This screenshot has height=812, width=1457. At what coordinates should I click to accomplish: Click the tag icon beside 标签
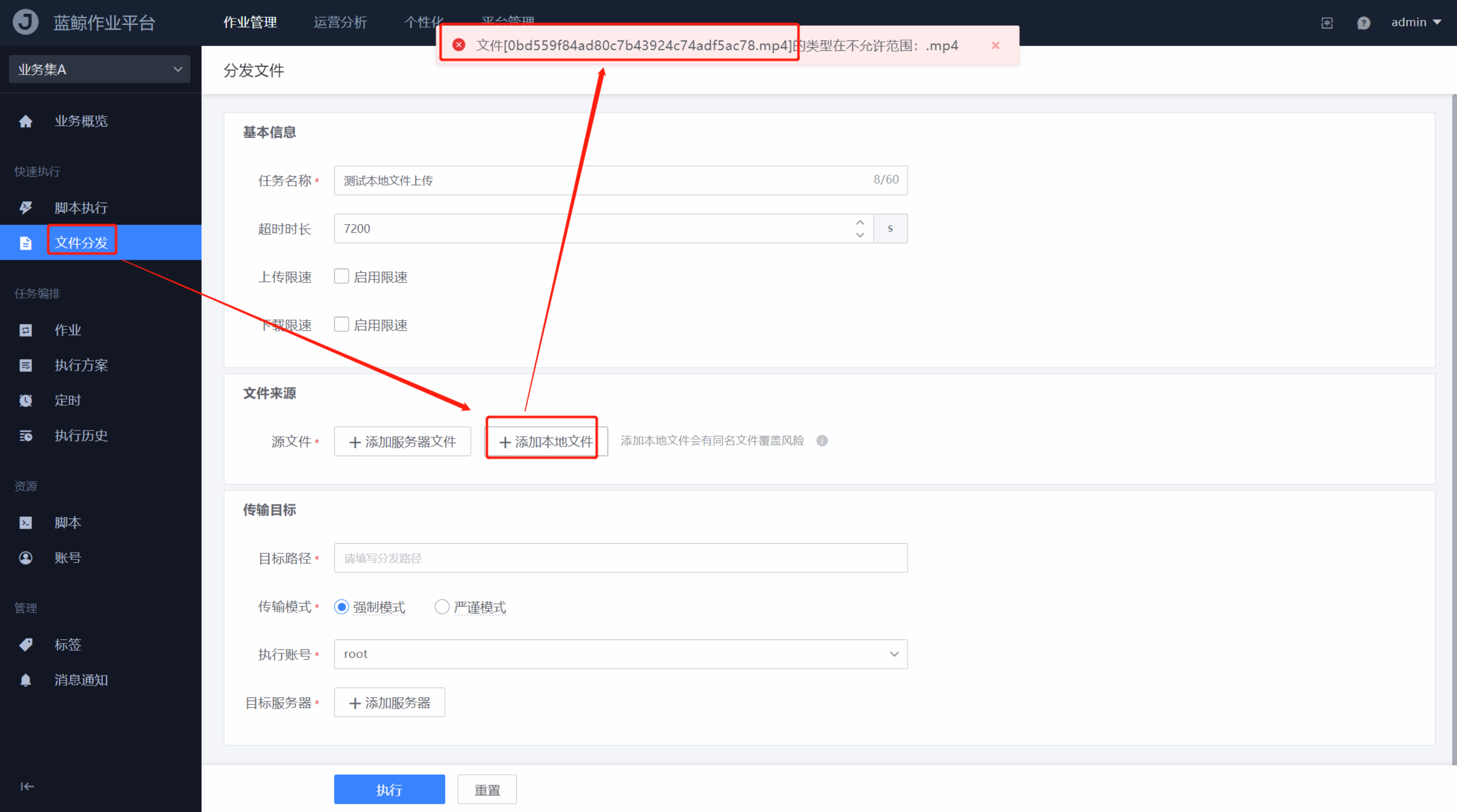point(26,645)
